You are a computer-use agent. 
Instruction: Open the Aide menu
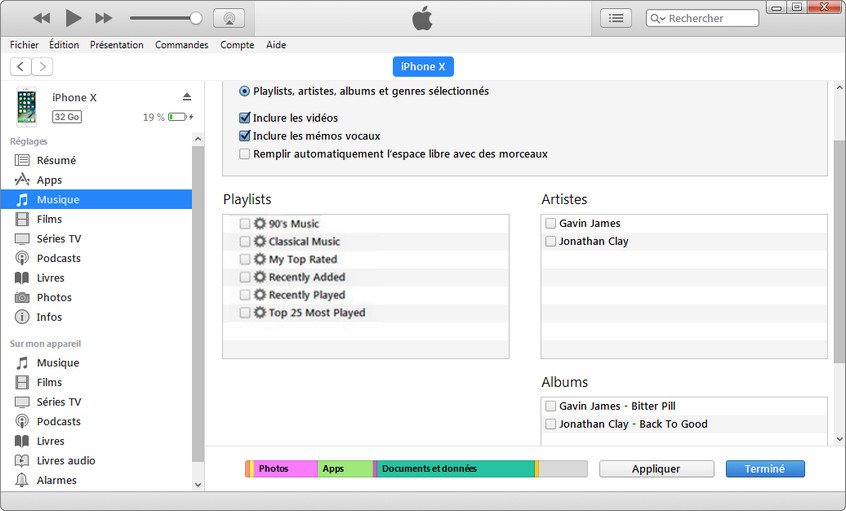coord(276,45)
